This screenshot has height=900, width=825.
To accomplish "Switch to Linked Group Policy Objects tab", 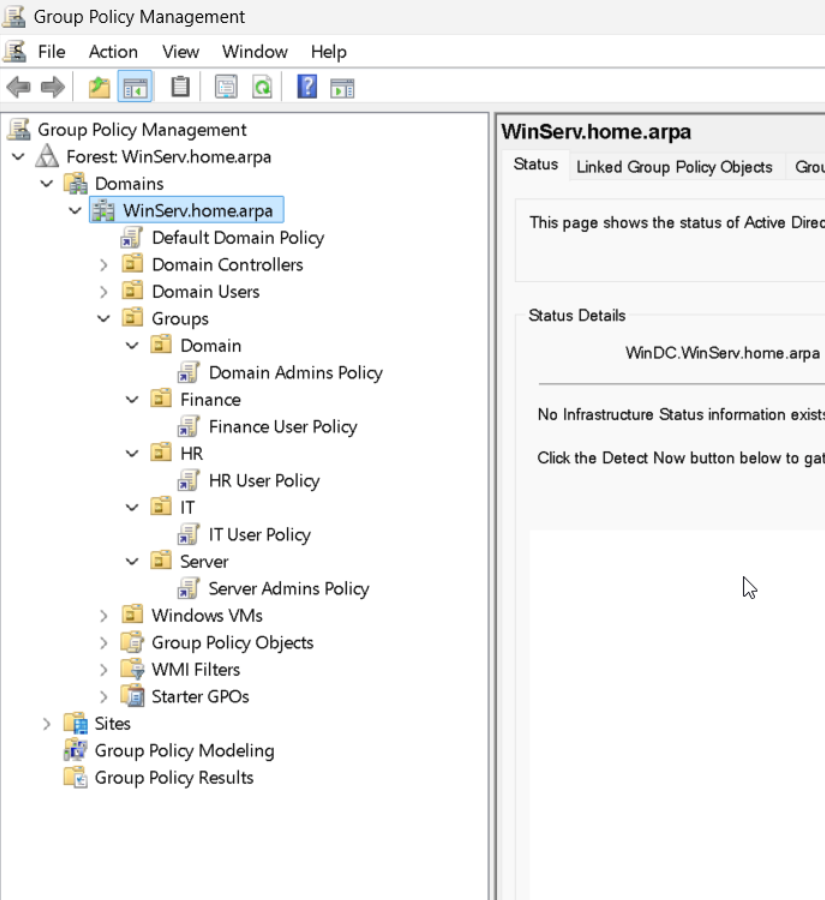I will (674, 167).
